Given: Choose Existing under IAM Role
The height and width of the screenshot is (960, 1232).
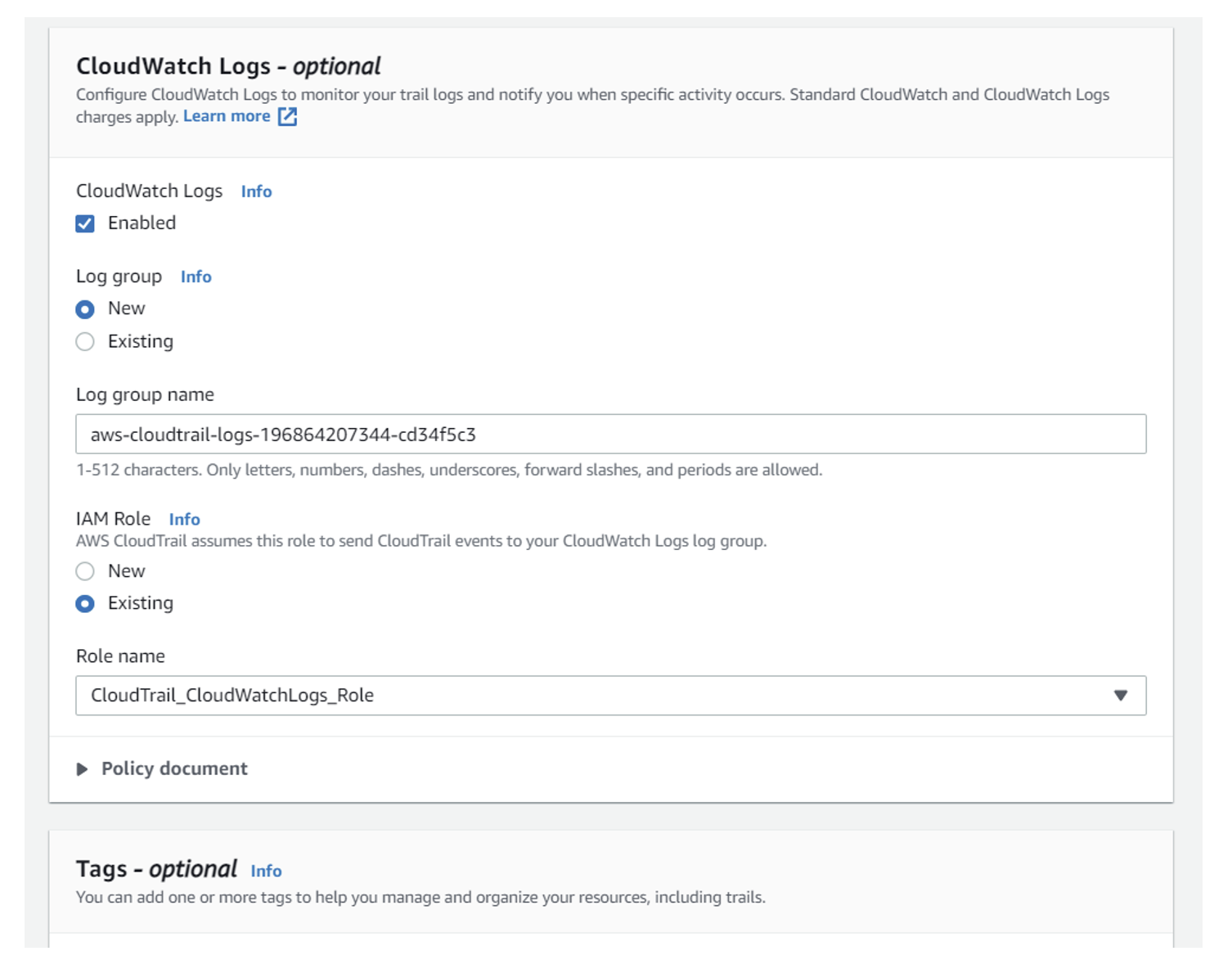Looking at the screenshot, I should tap(85, 604).
